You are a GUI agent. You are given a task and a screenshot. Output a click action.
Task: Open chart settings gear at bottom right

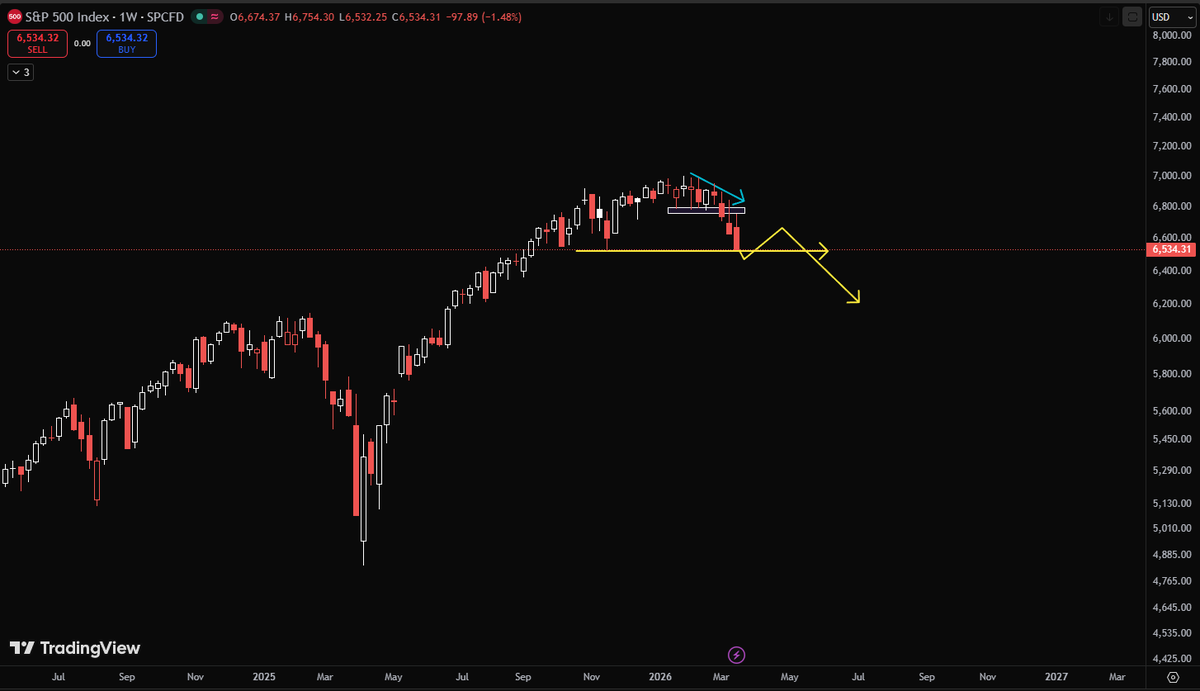coord(1174,677)
